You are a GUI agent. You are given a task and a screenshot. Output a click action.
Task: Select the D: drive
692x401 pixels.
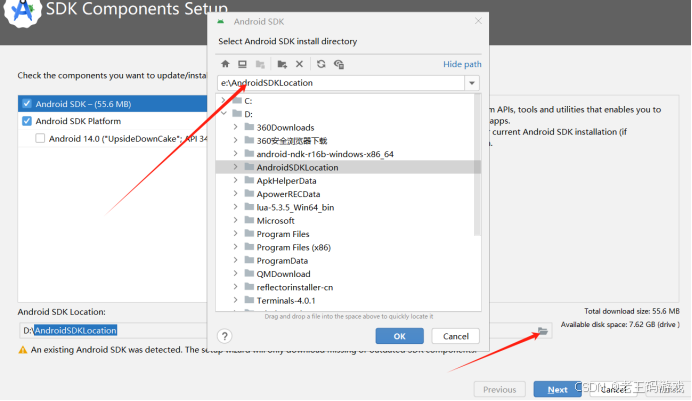point(248,114)
